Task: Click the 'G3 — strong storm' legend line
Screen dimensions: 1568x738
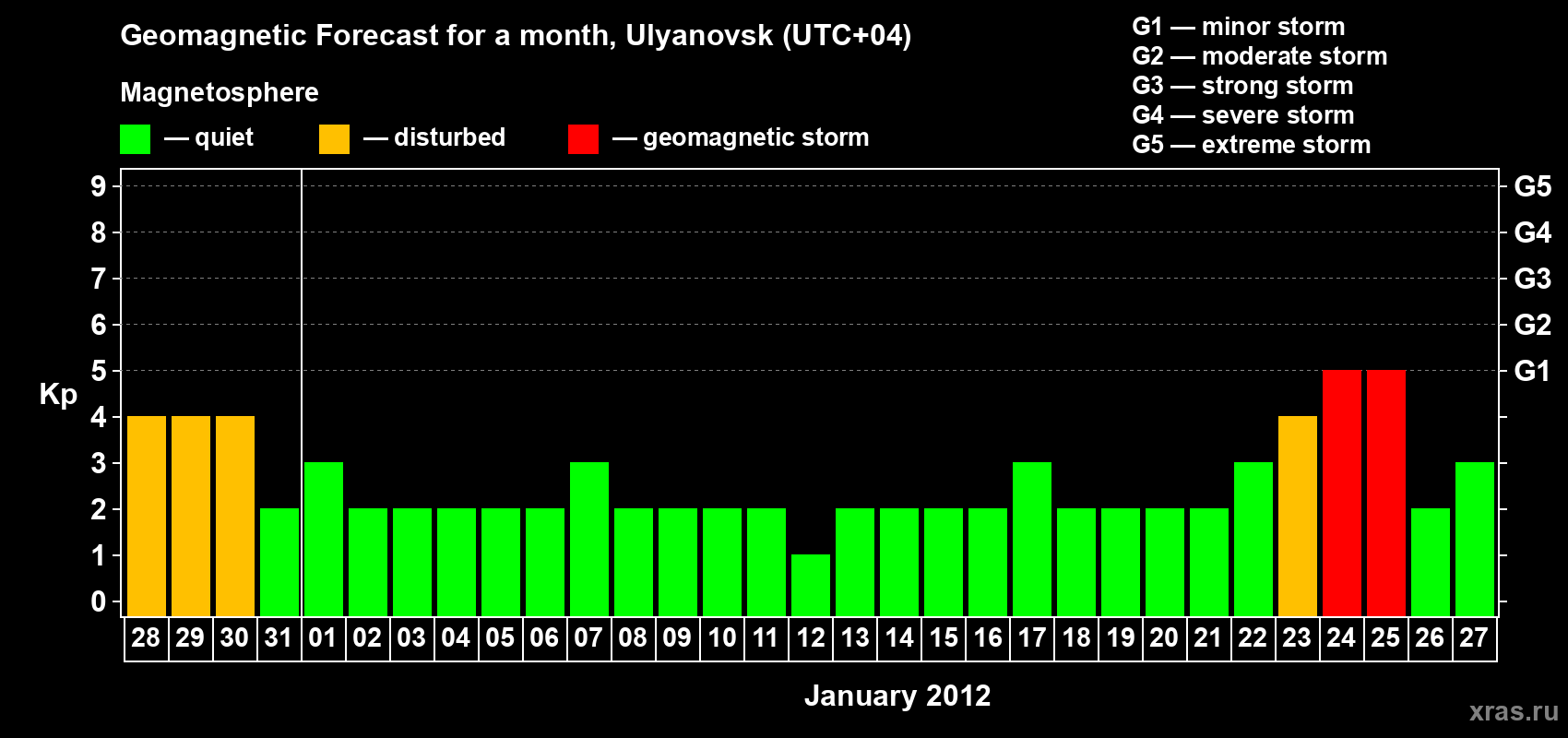Action: point(1242,86)
